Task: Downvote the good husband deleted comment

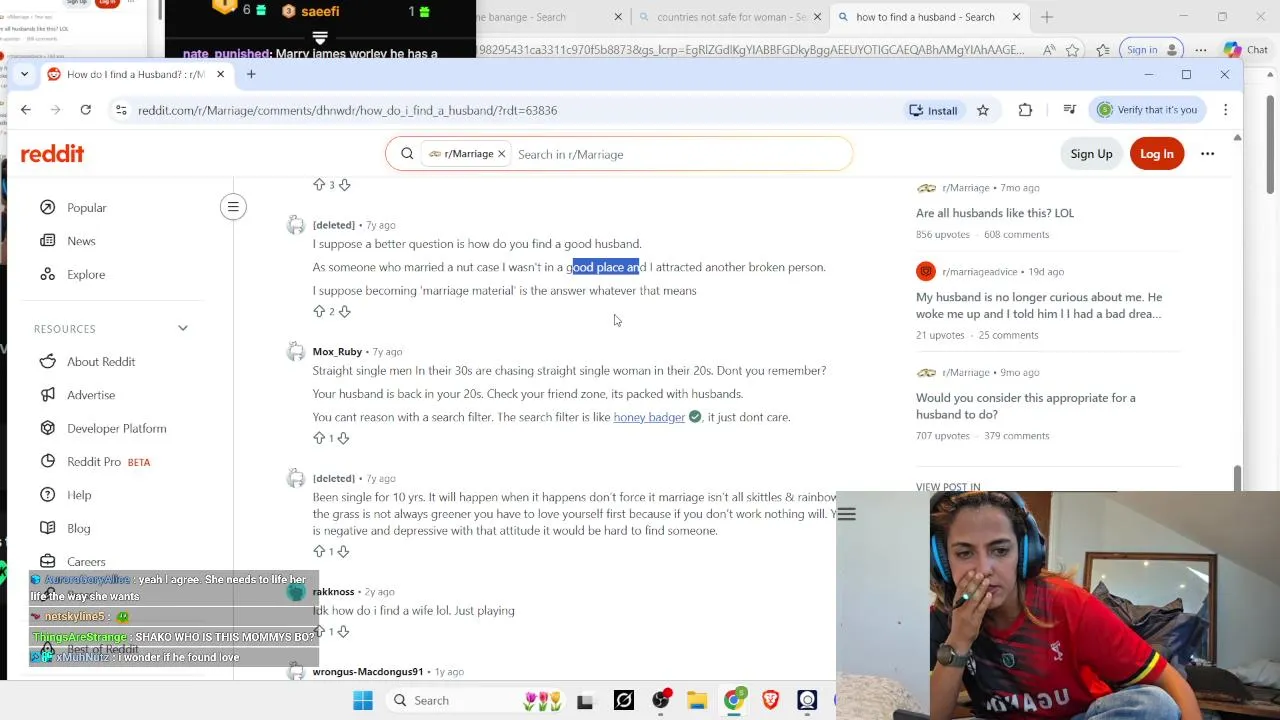Action: tap(344, 312)
